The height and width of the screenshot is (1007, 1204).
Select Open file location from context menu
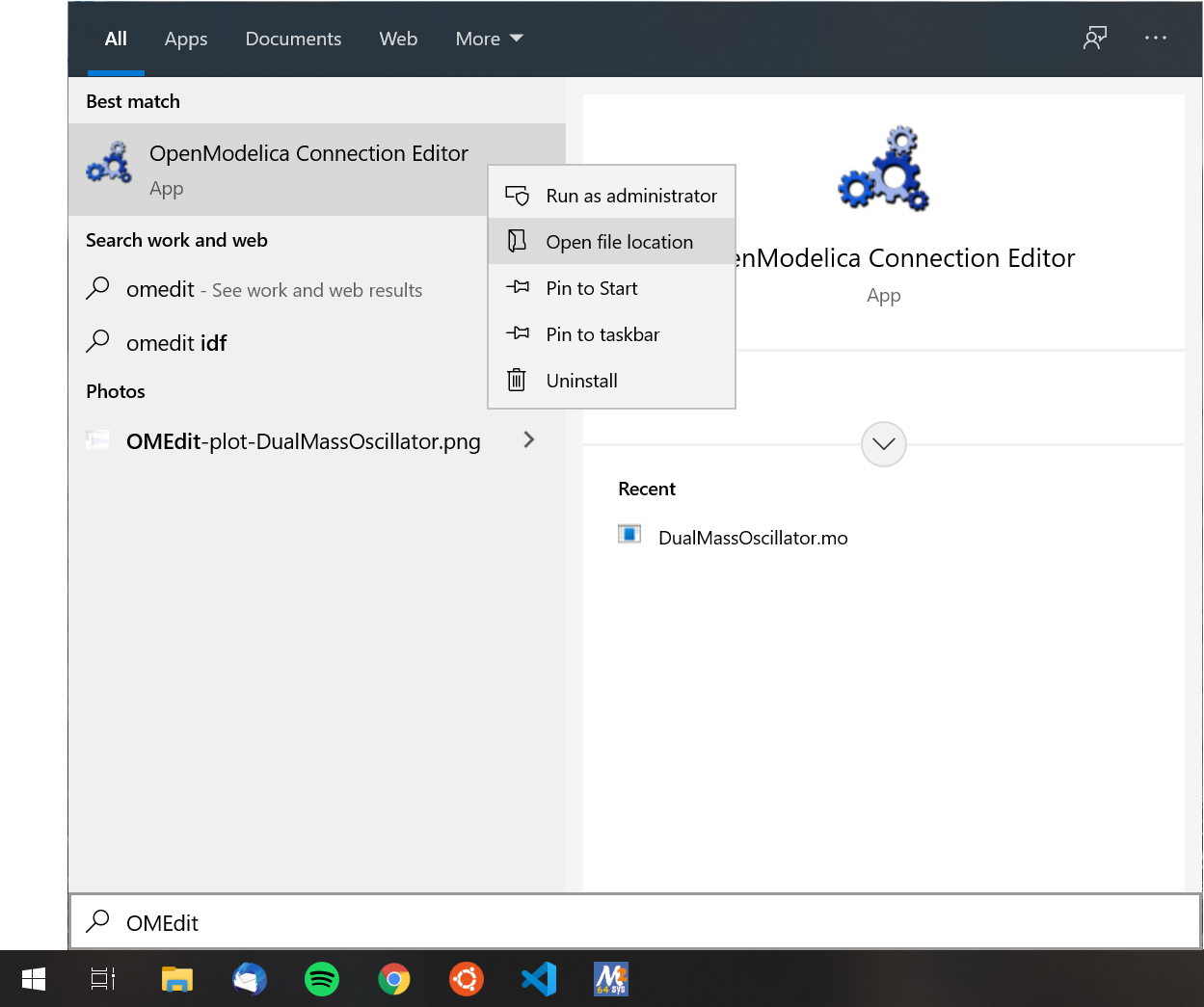[620, 241]
